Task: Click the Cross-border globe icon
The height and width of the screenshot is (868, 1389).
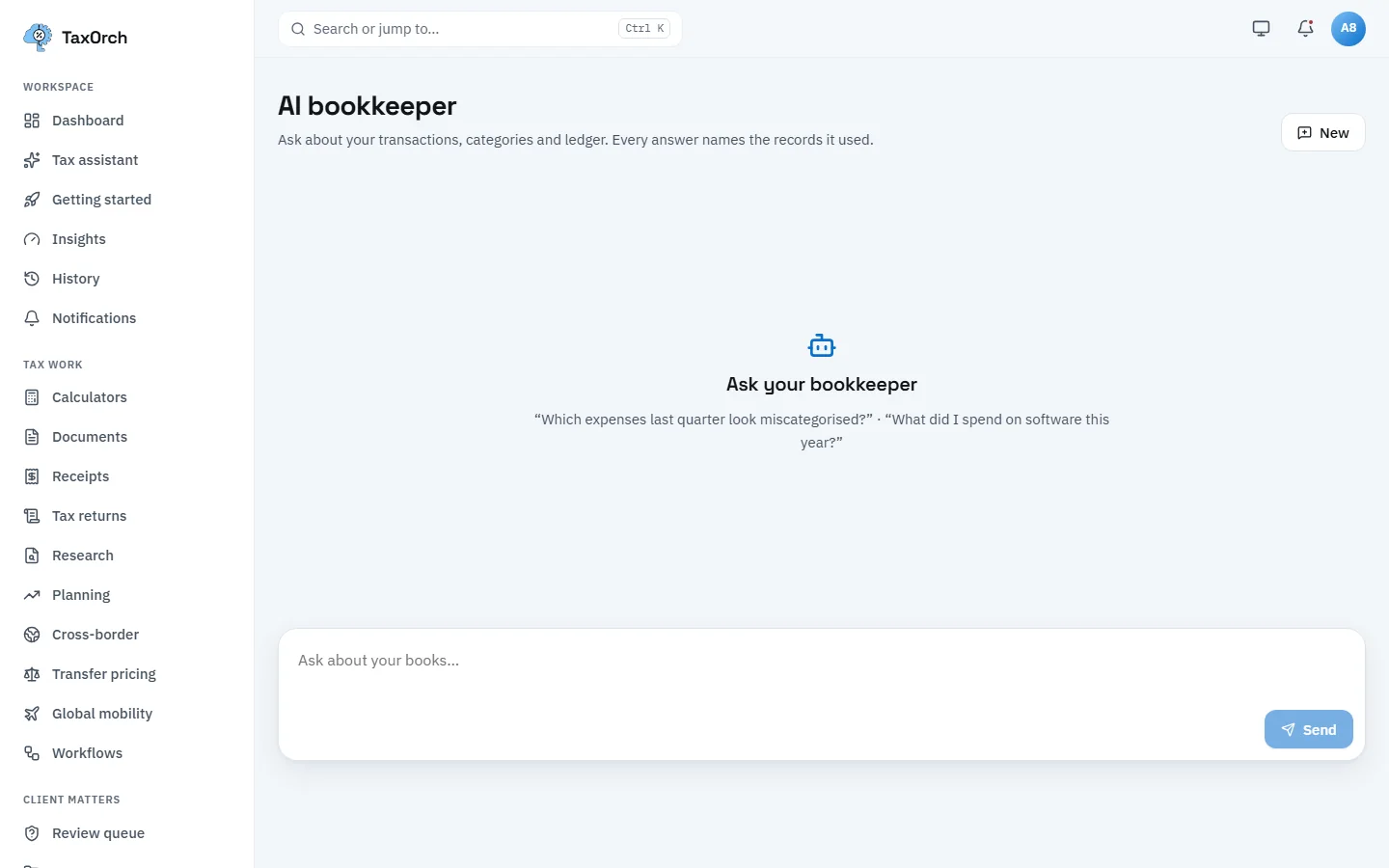Action: coord(32,635)
